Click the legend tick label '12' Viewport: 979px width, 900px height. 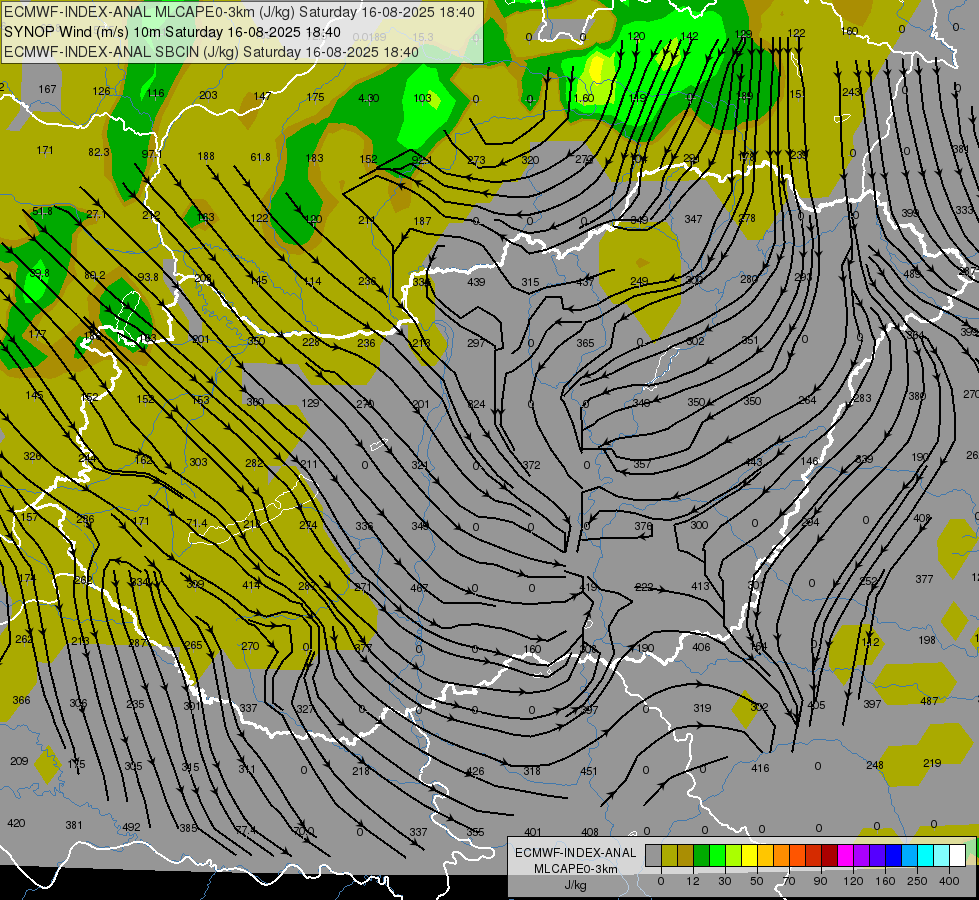tap(693, 881)
